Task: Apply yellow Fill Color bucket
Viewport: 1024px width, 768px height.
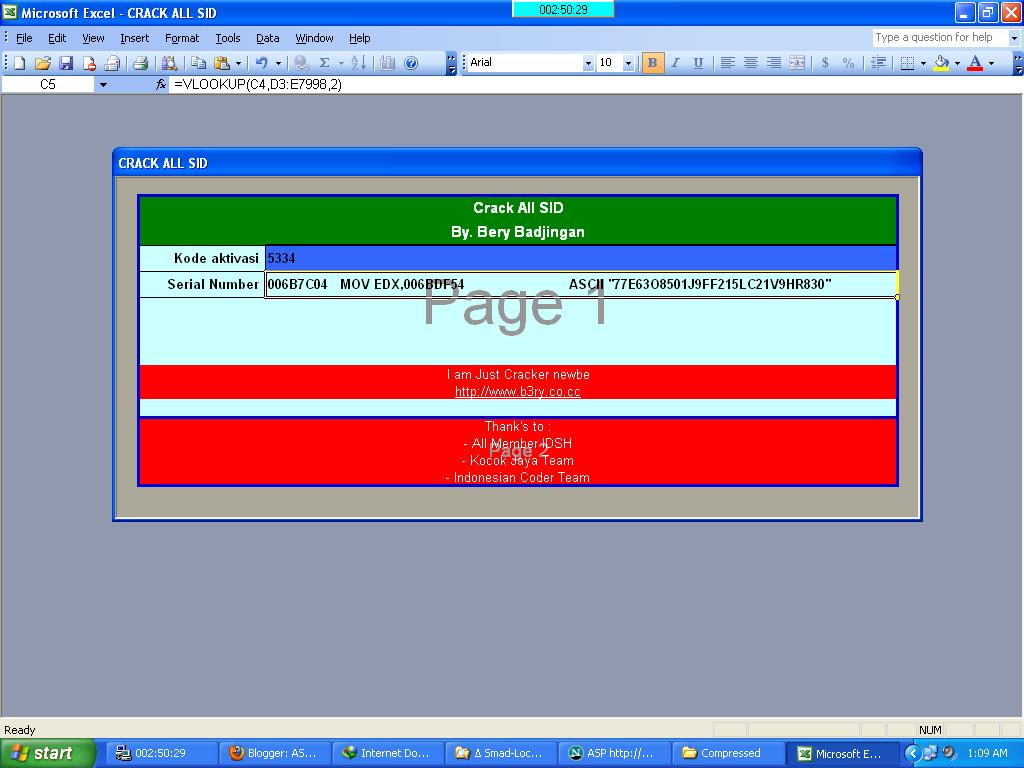Action: click(941, 63)
